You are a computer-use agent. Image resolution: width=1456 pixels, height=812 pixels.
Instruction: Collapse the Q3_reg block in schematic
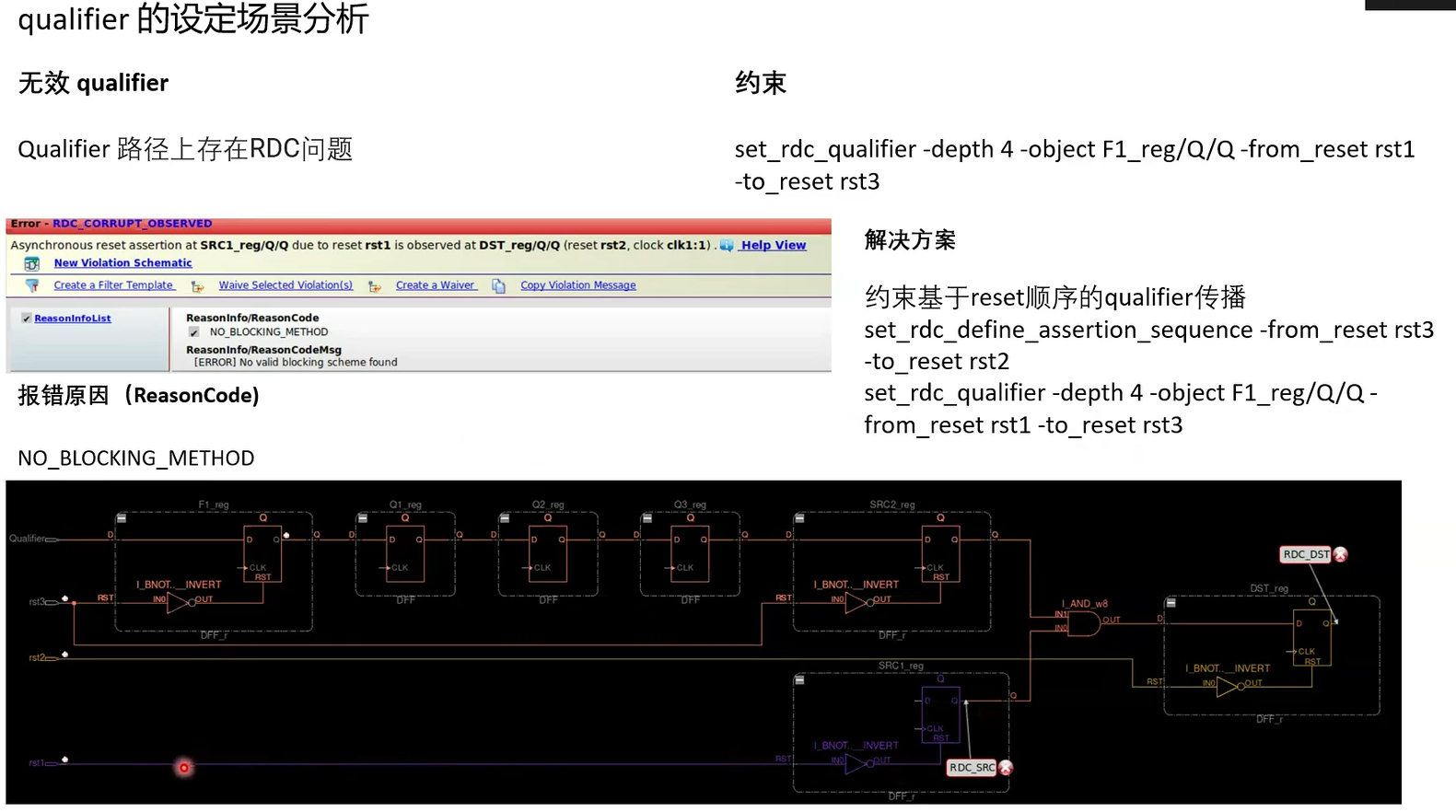point(646,518)
